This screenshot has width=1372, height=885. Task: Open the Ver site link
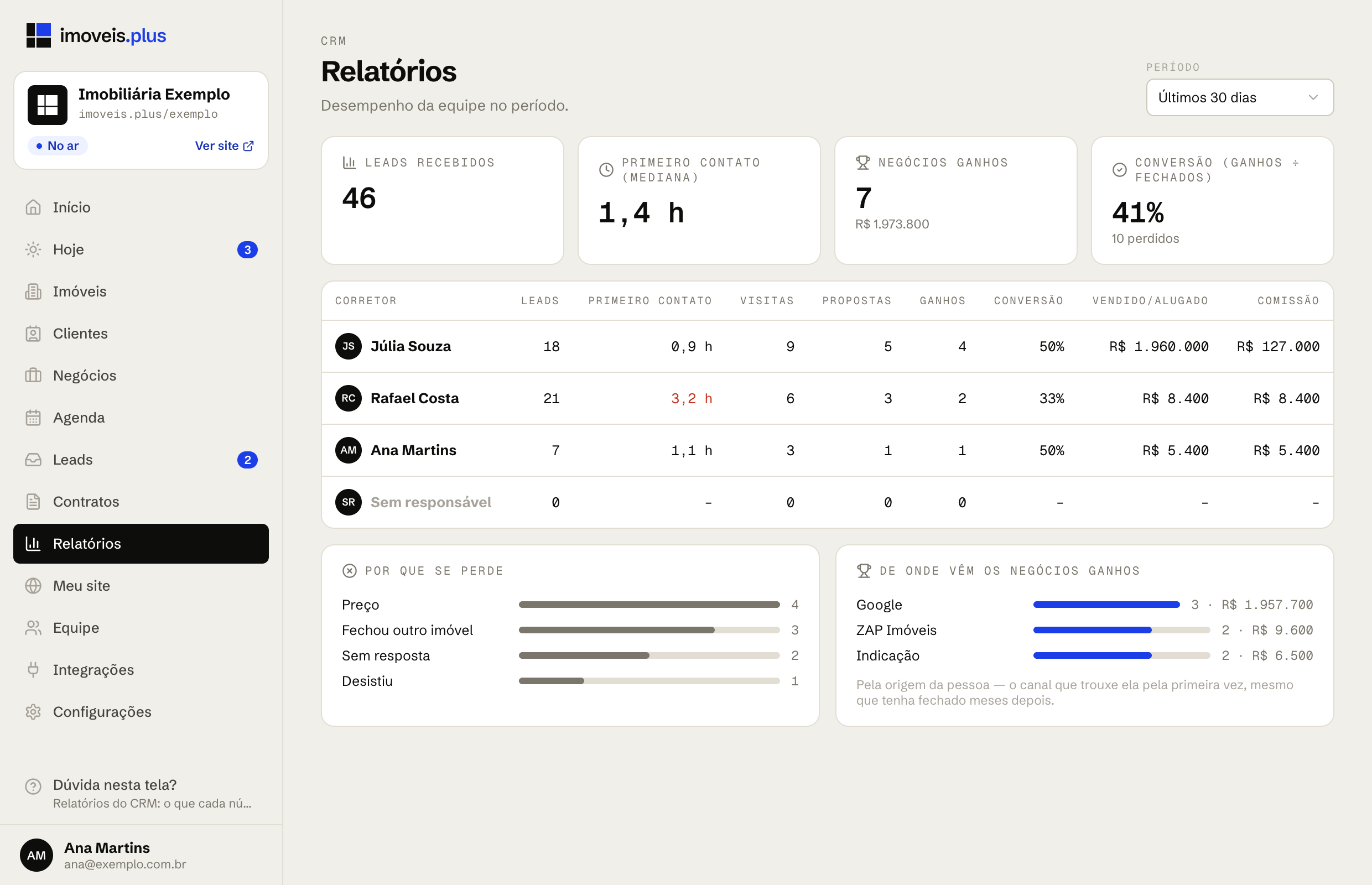[224, 146]
